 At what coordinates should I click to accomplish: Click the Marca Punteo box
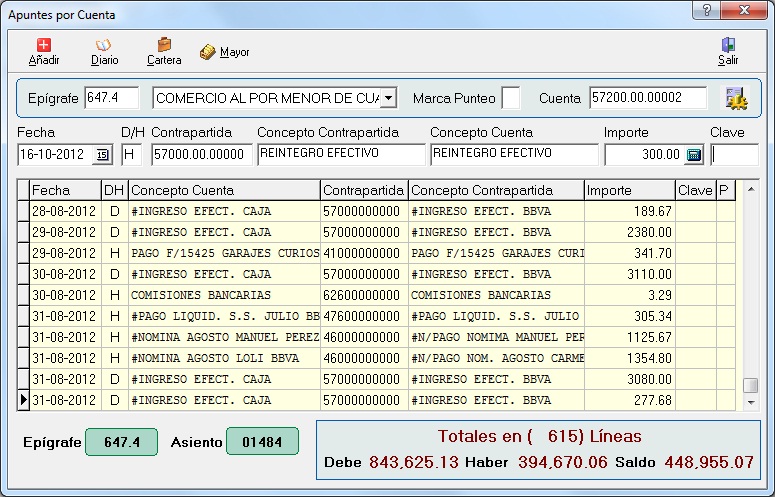[511, 98]
